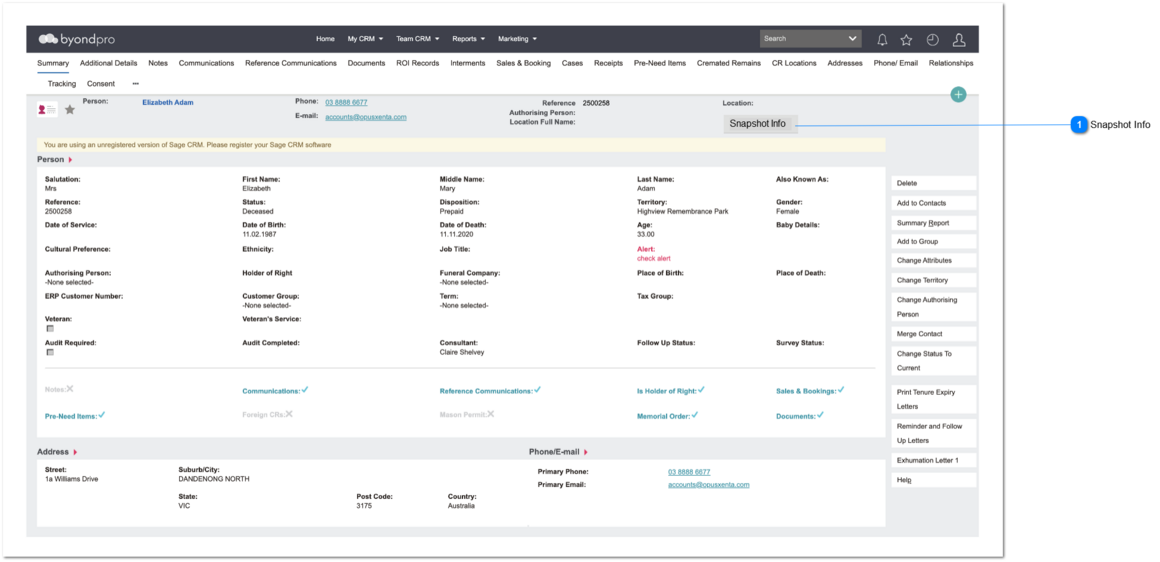Viewport: 1160px width, 562px height.
Task: Open the Consent tab
Action: coord(101,84)
